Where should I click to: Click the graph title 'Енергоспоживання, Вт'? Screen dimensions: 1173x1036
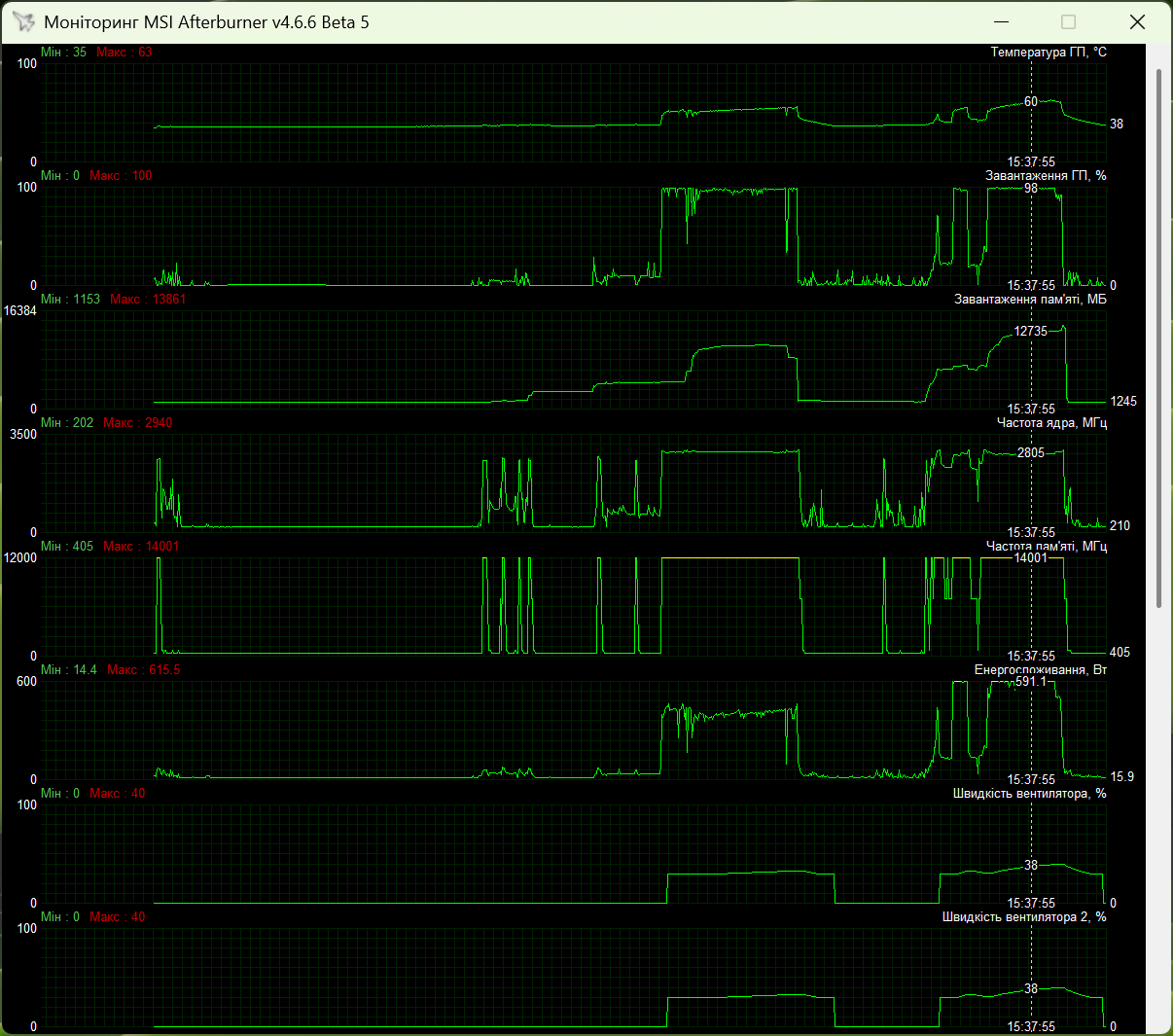point(1041,670)
